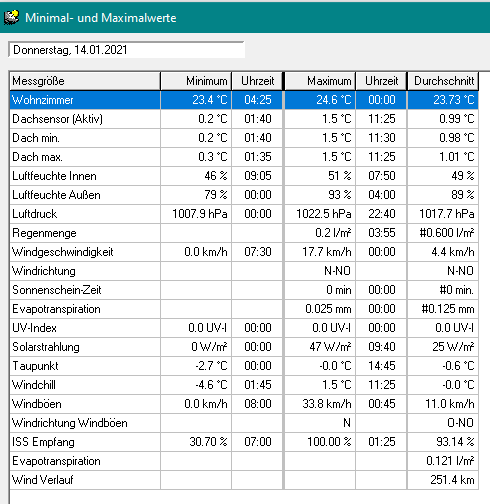This screenshot has height=504, width=490.
Task: Select the Dachsensor (Aktiv) row
Action: click(244, 119)
